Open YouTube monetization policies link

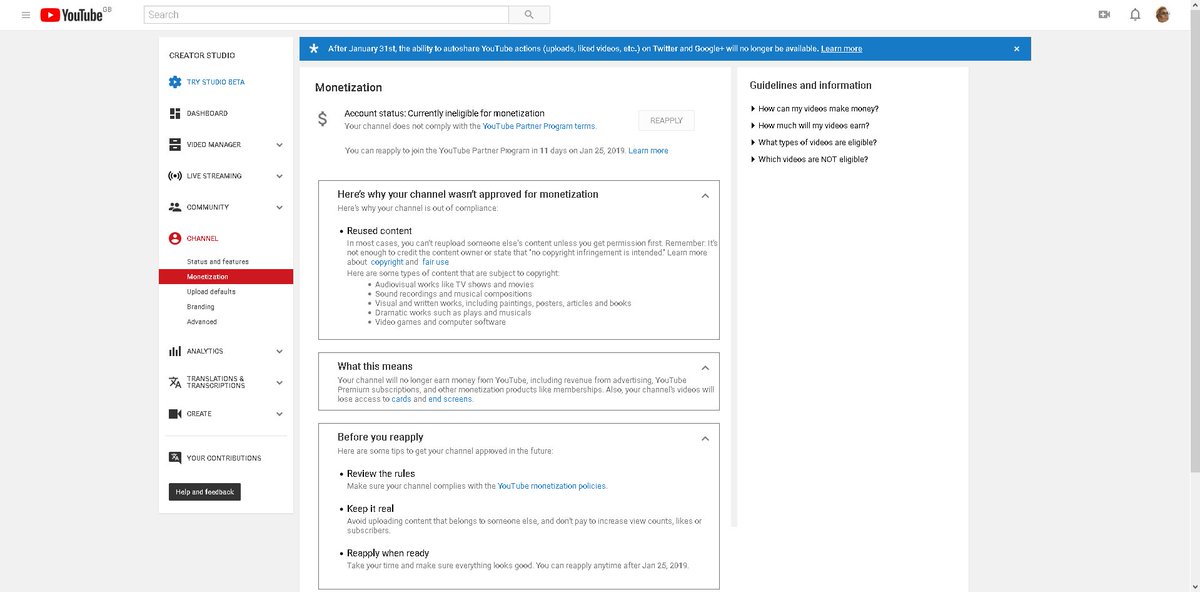pyautogui.click(x=552, y=486)
